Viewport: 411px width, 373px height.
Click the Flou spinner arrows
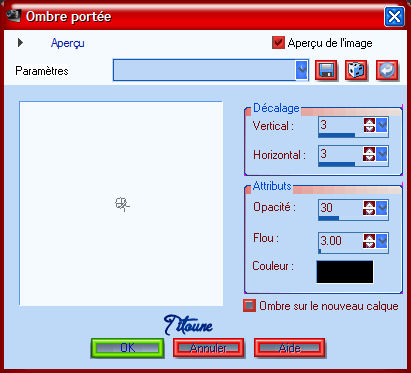point(369,241)
